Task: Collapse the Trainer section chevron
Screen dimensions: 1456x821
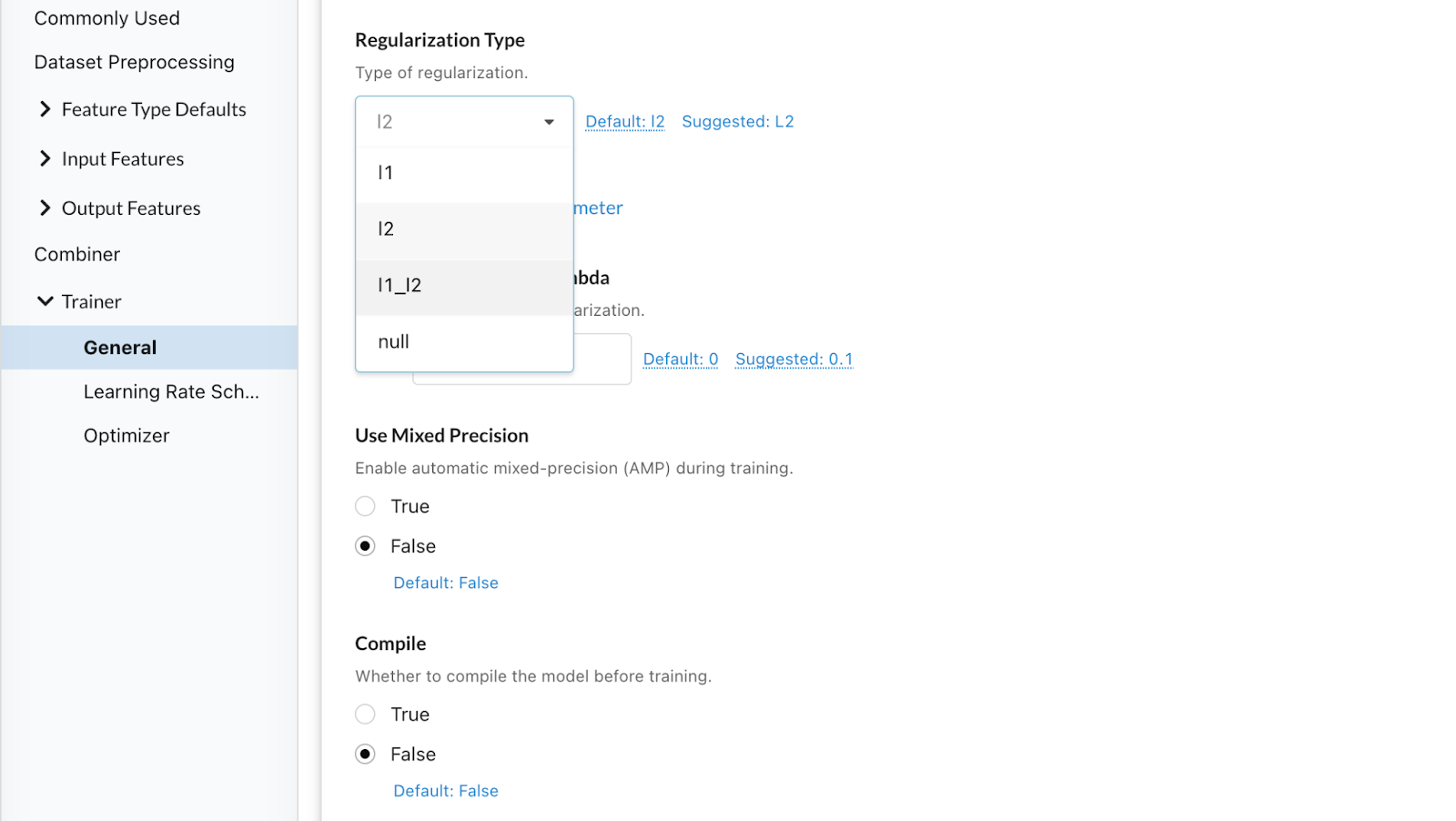Action: point(45,301)
